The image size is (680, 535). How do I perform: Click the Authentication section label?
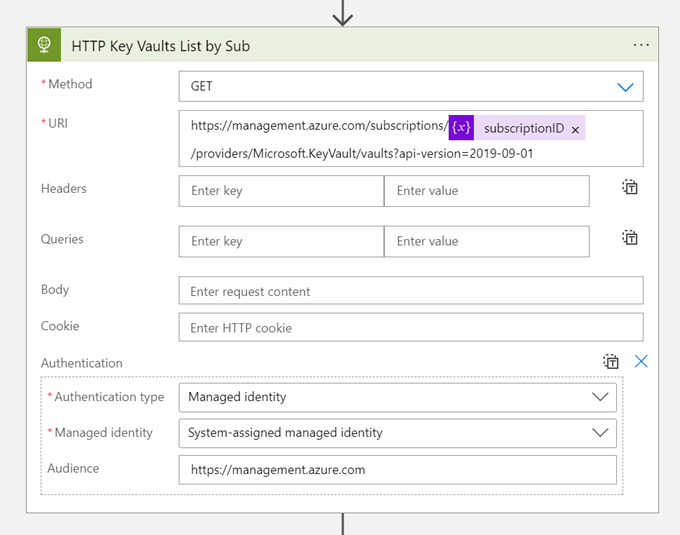[82, 363]
